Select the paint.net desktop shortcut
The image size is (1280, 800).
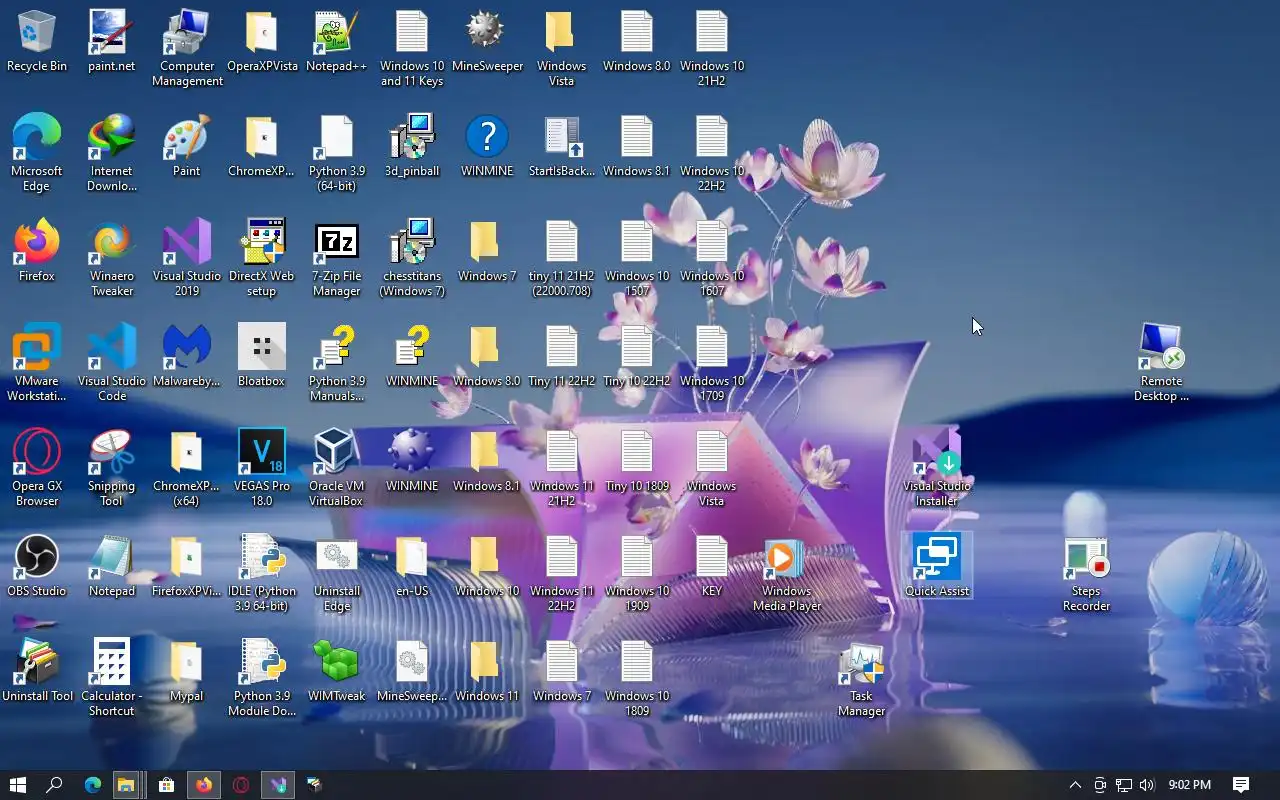pyautogui.click(x=112, y=42)
